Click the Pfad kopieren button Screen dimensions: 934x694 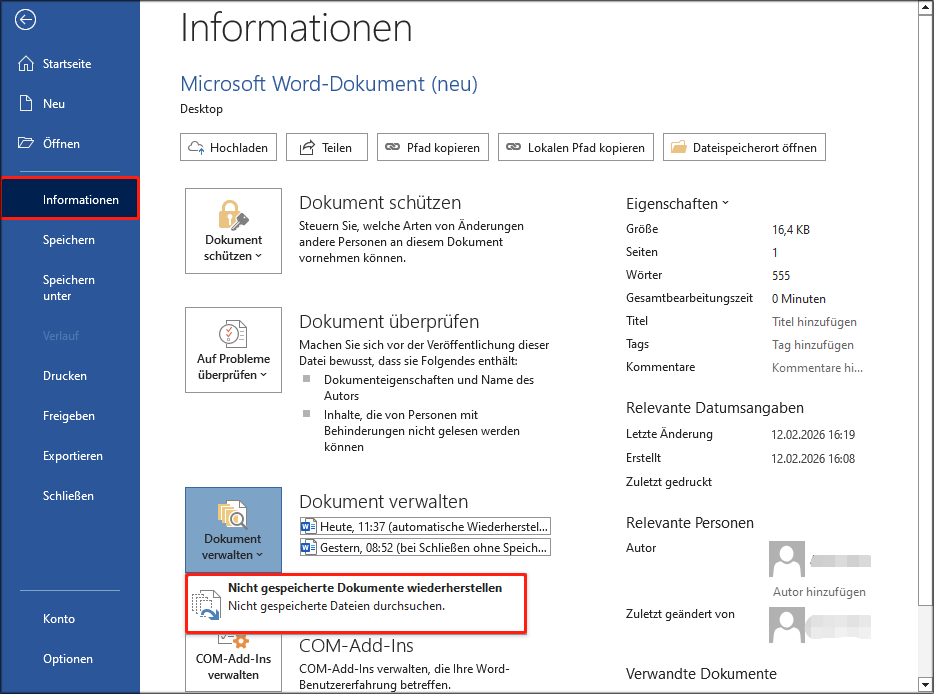pos(433,147)
